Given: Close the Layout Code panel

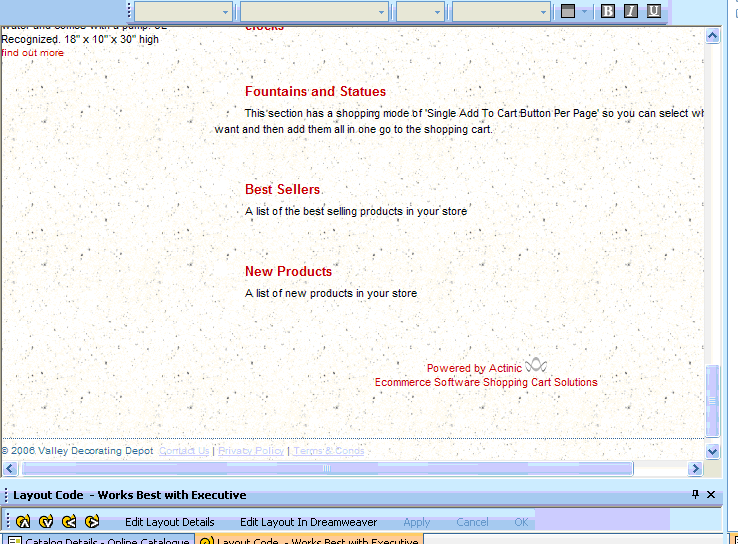Looking at the screenshot, I should coord(711,495).
